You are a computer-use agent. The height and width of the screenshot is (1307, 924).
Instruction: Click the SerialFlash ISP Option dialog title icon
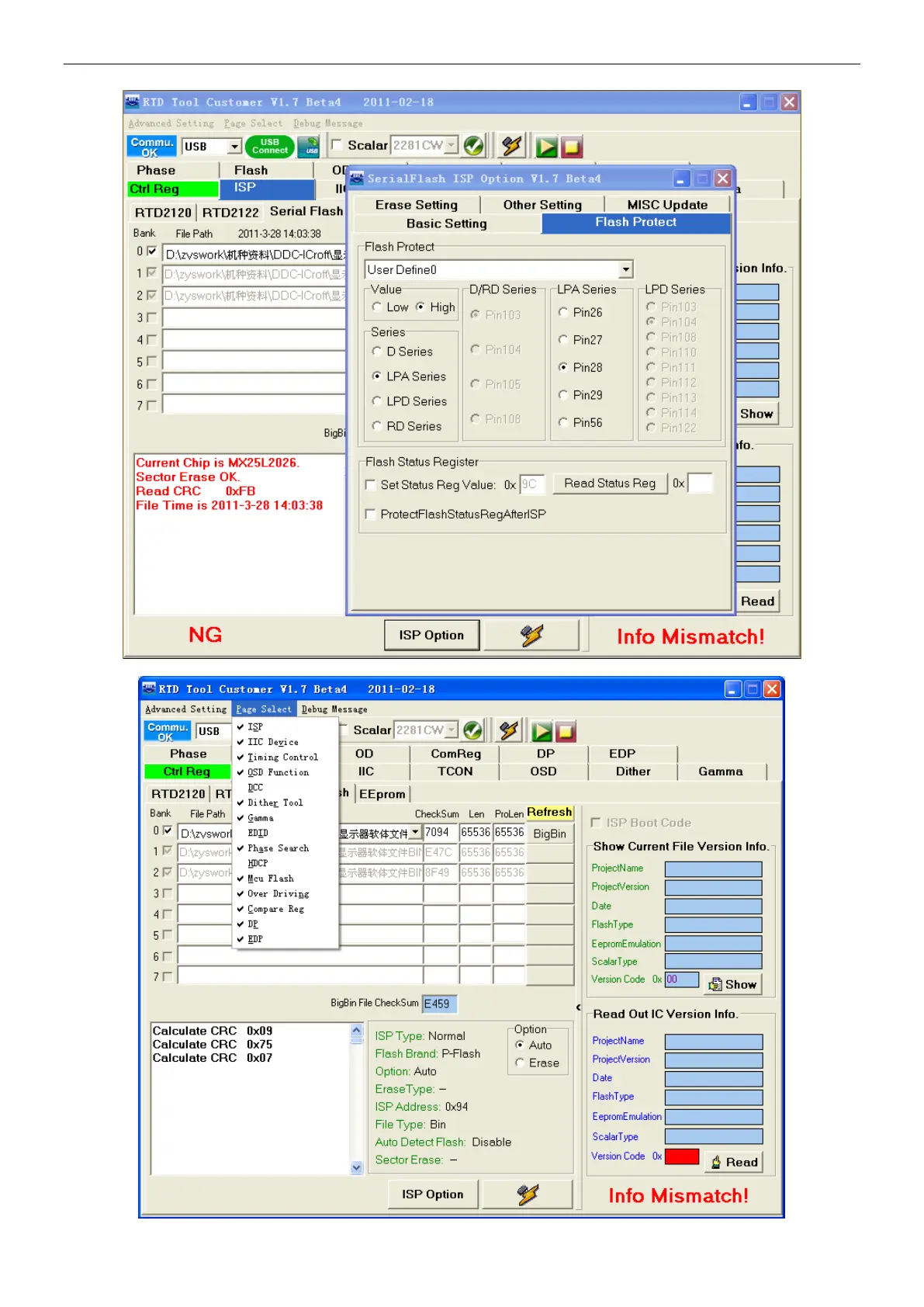click(357, 179)
